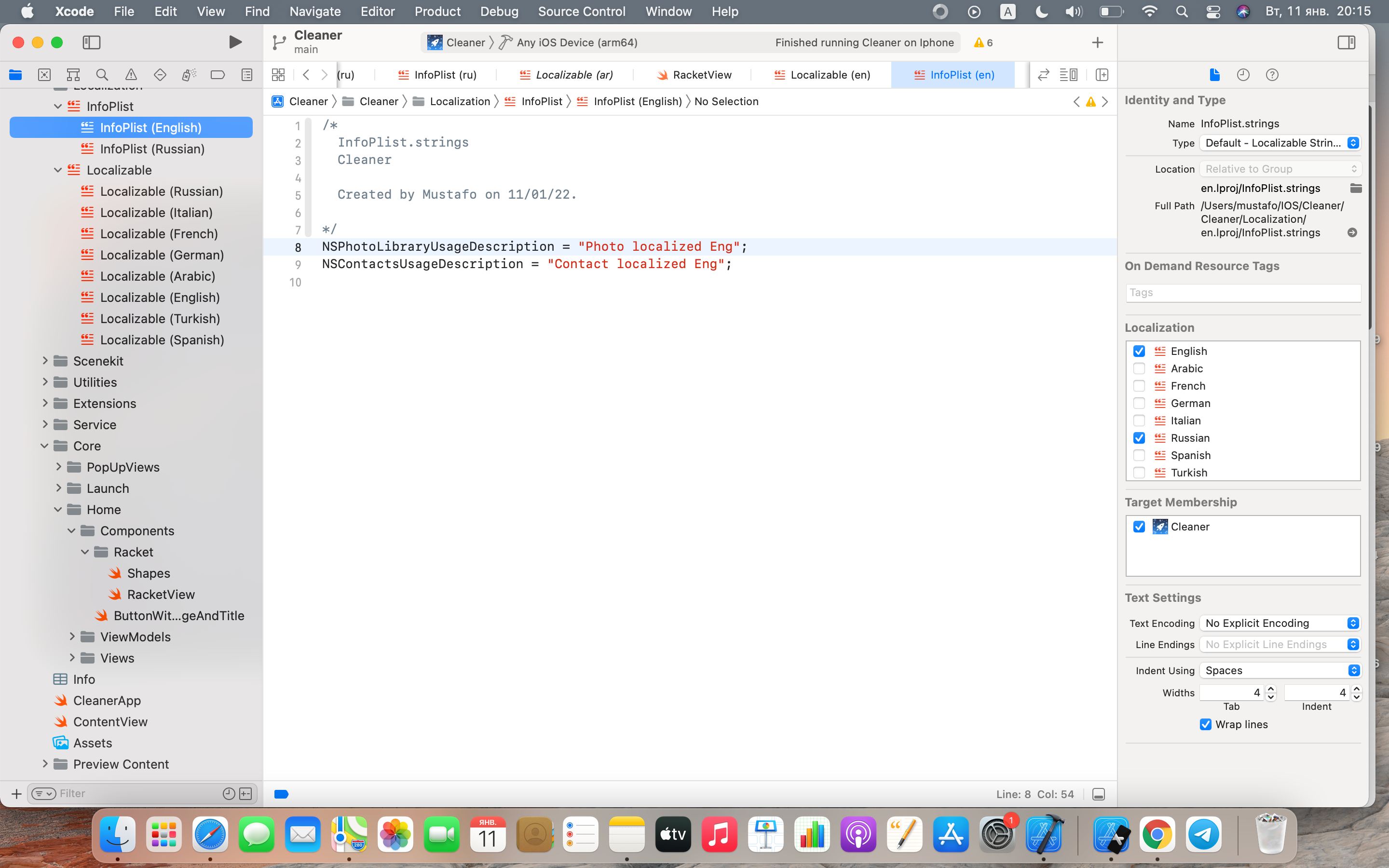Open the Source Control menu
The width and height of the screenshot is (1389, 868).
pyautogui.click(x=582, y=12)
